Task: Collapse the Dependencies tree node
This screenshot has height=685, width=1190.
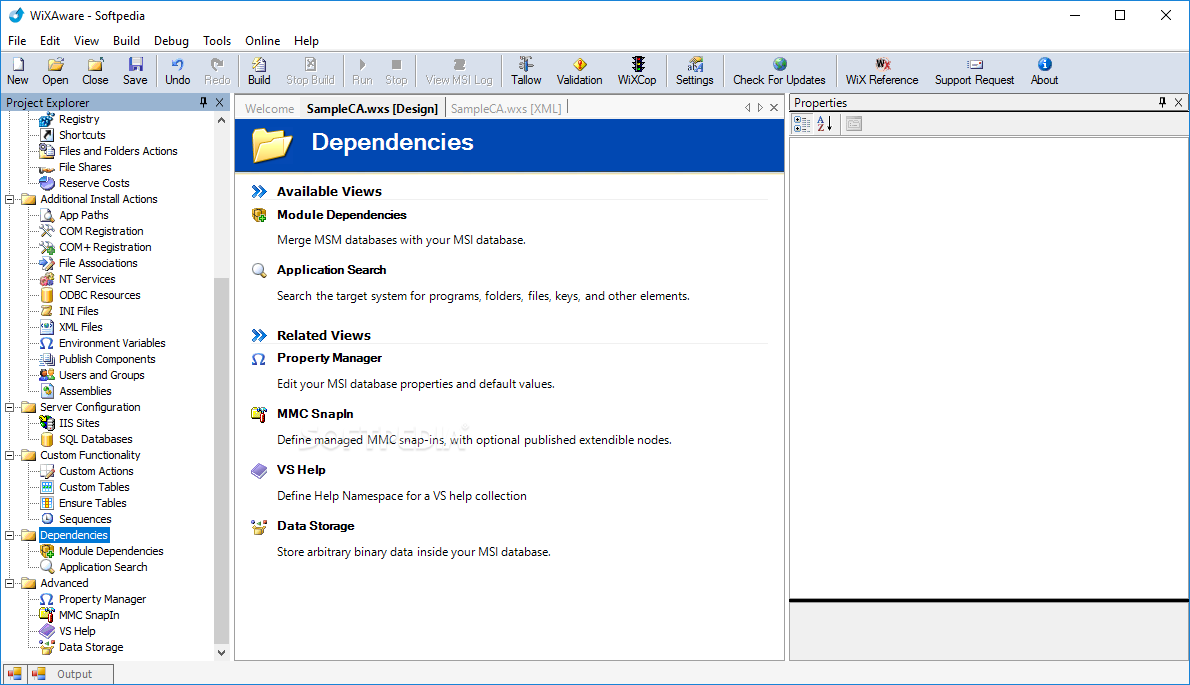Action: tap(10, 536)
